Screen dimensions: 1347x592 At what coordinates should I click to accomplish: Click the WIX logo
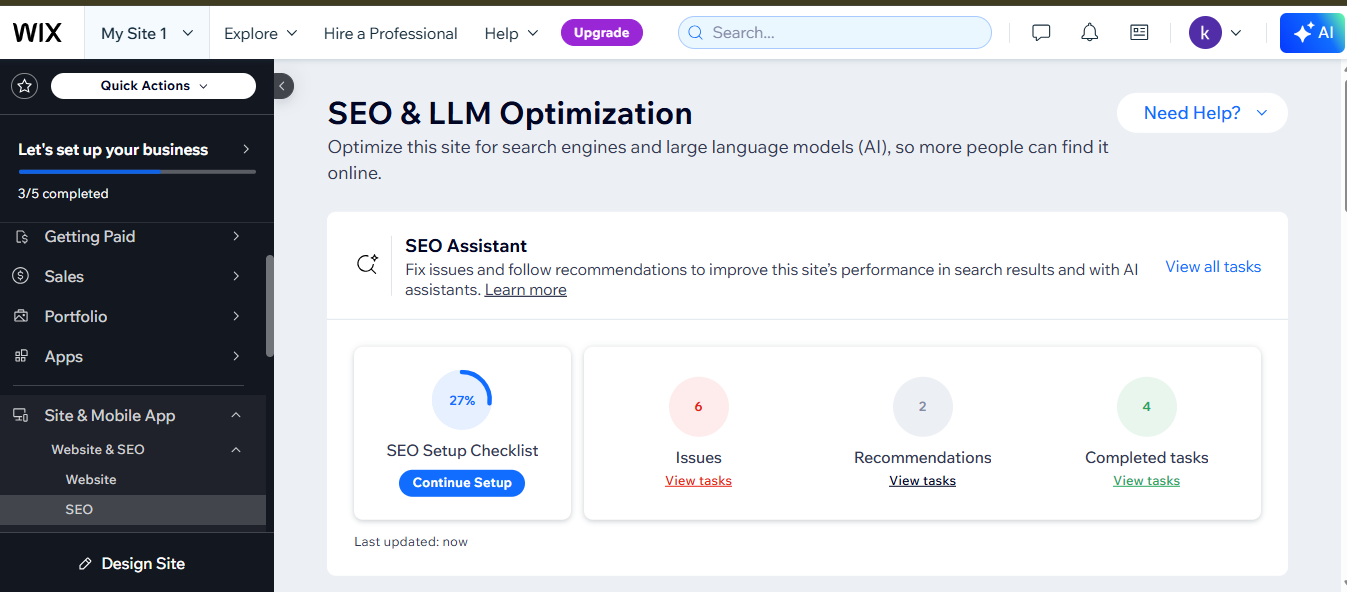tap(37, 33)
